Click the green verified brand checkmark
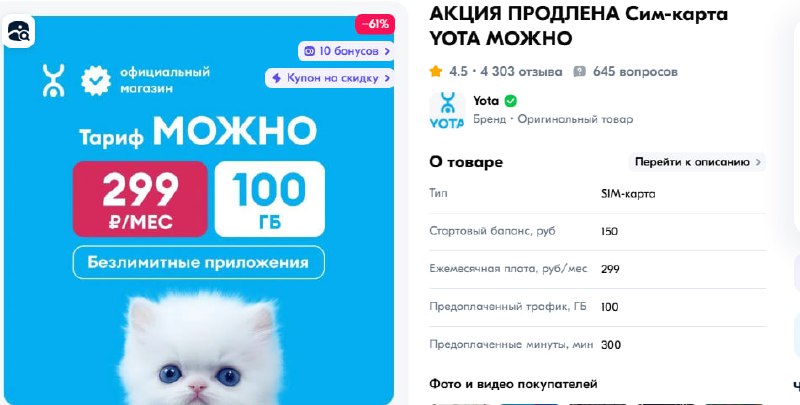This screenshot has width=800, height=405. pos(511,101)
